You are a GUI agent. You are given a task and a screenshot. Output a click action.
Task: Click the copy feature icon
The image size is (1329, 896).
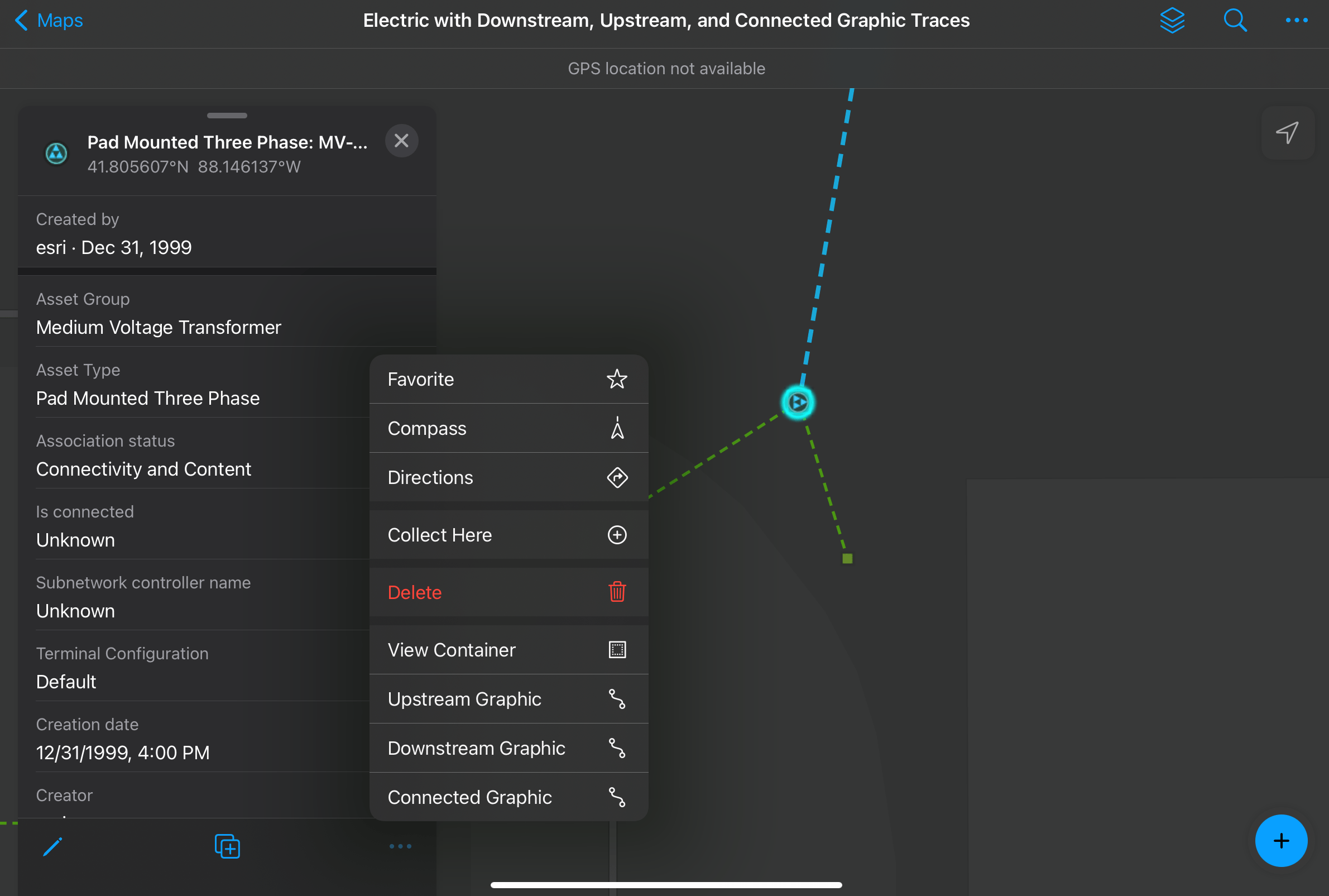pyautogui.click(x=227, y=846)
